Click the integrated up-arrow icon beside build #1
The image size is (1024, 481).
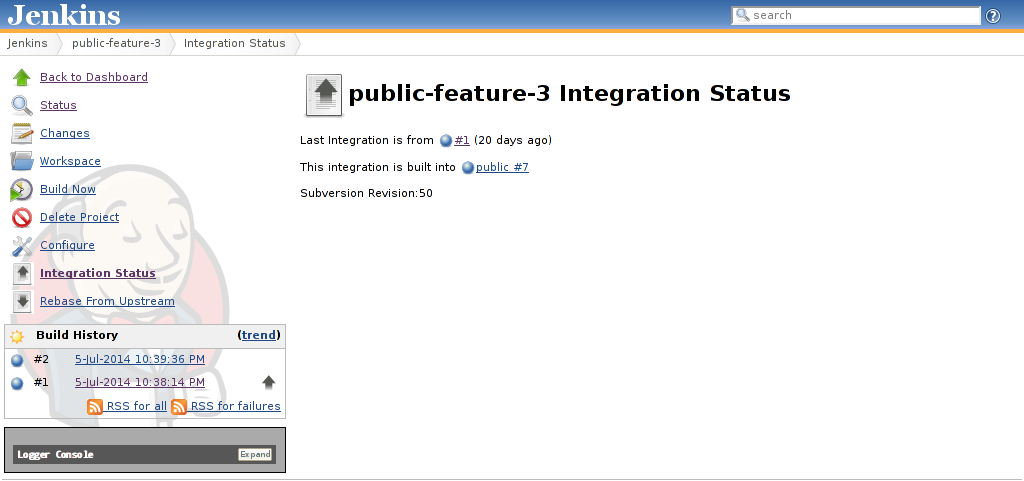(x=268, y=382)
